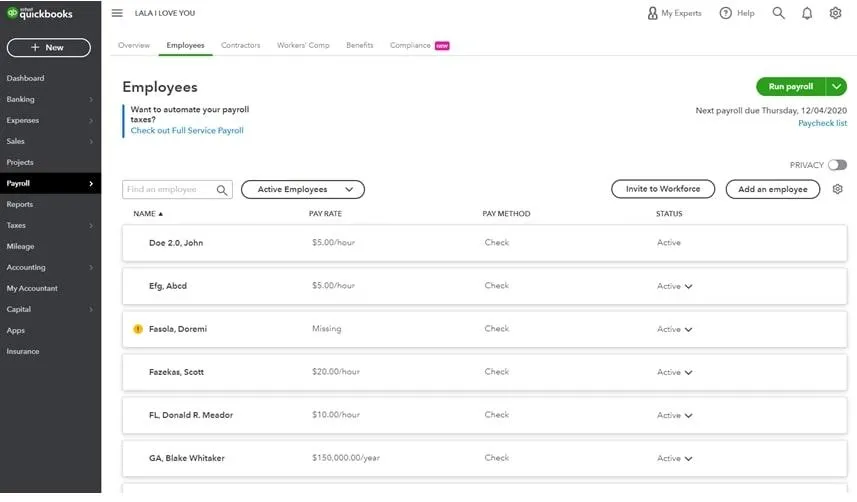Click company name LALA I LOVE YOU
The height and width of the screenshot is (502, 857).
165,13
